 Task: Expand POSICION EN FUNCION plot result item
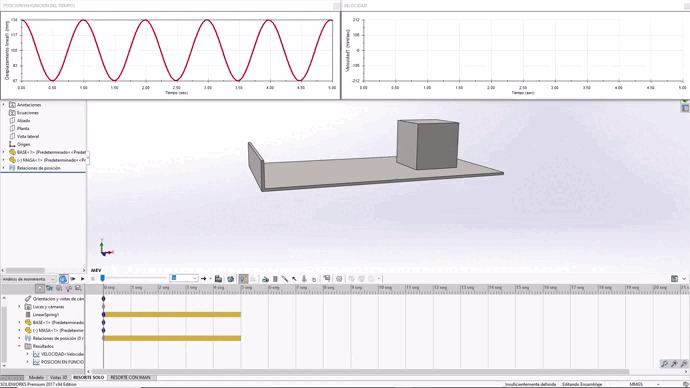pyautogui.click(x=28, y=362)
